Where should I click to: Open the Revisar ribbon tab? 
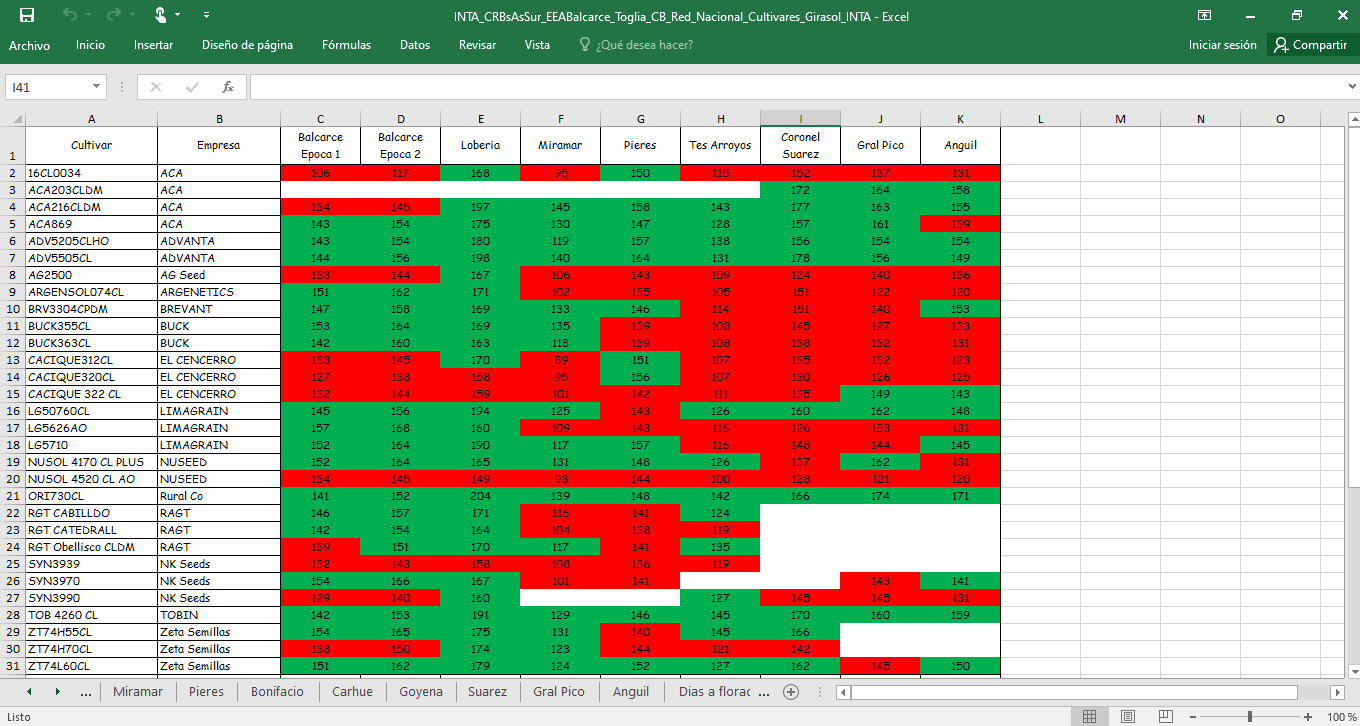coord(477,45)
